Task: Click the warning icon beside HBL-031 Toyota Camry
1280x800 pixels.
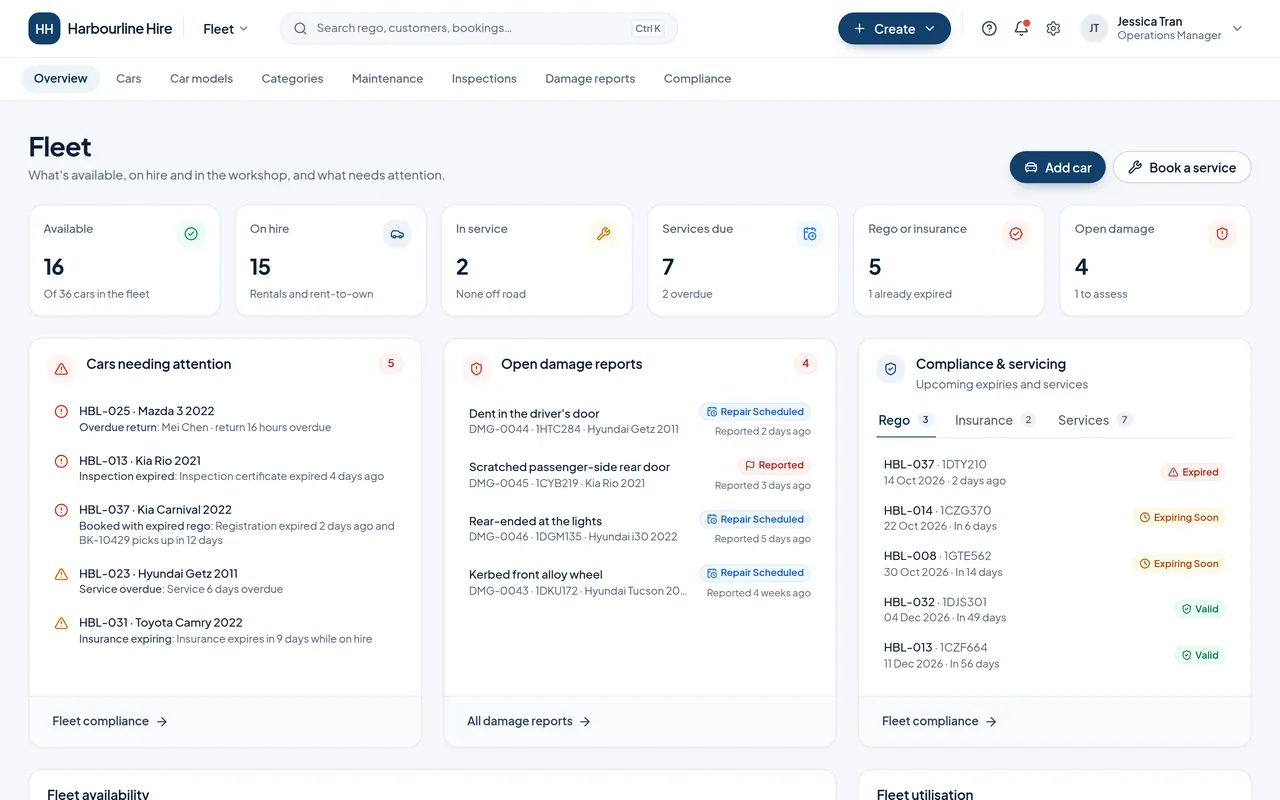Action: (x=61, y=623)
